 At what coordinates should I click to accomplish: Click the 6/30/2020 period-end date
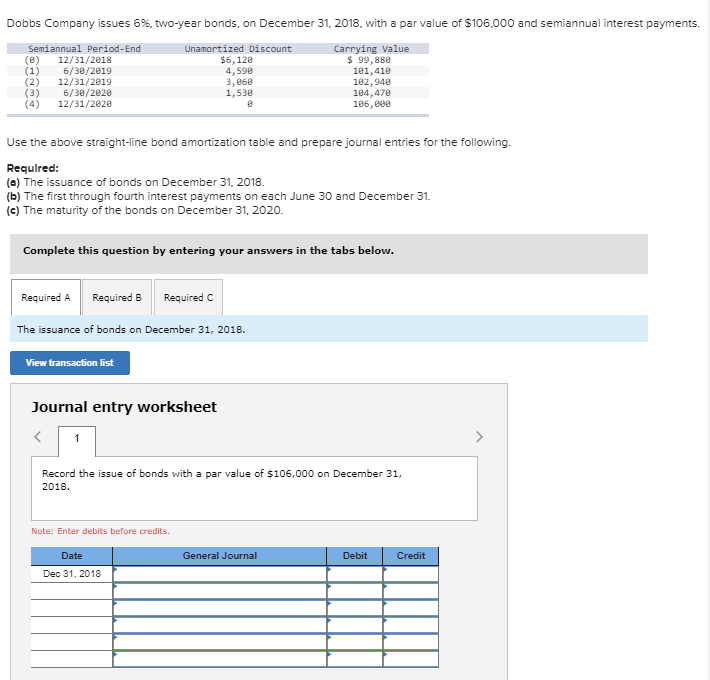tap(87, 93)
